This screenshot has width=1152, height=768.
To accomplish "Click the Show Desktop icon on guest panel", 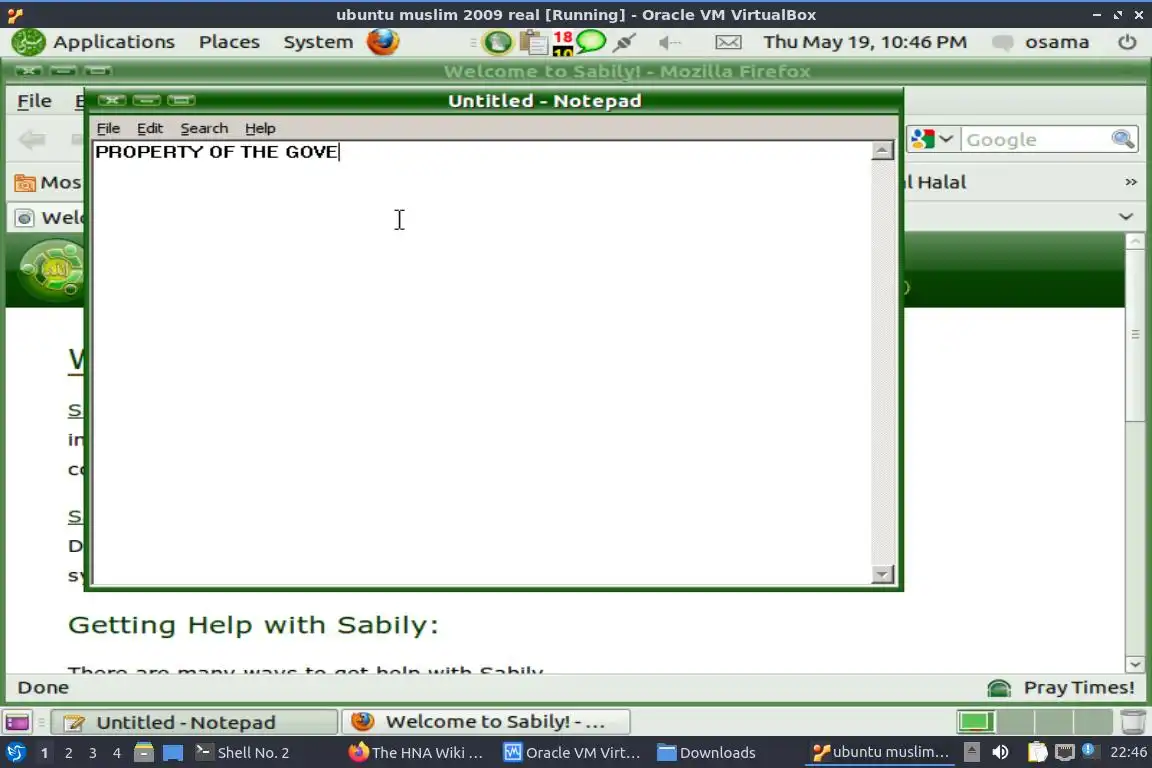I will [x=17, y=722].
